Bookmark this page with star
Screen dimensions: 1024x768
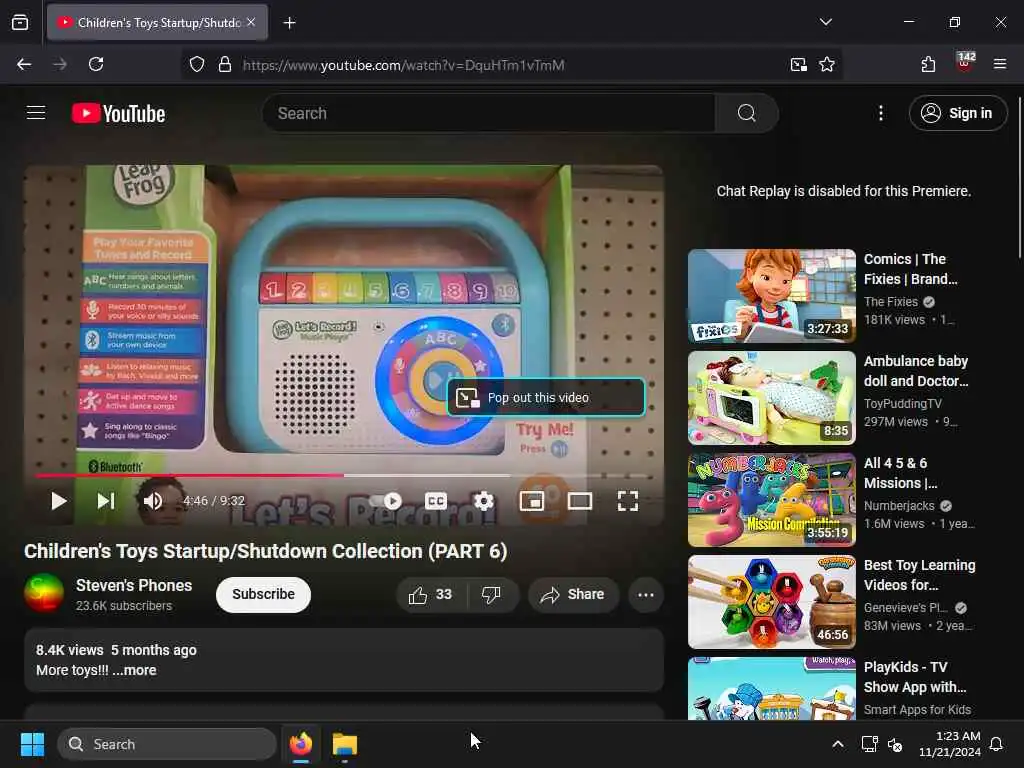click(827, 64)
